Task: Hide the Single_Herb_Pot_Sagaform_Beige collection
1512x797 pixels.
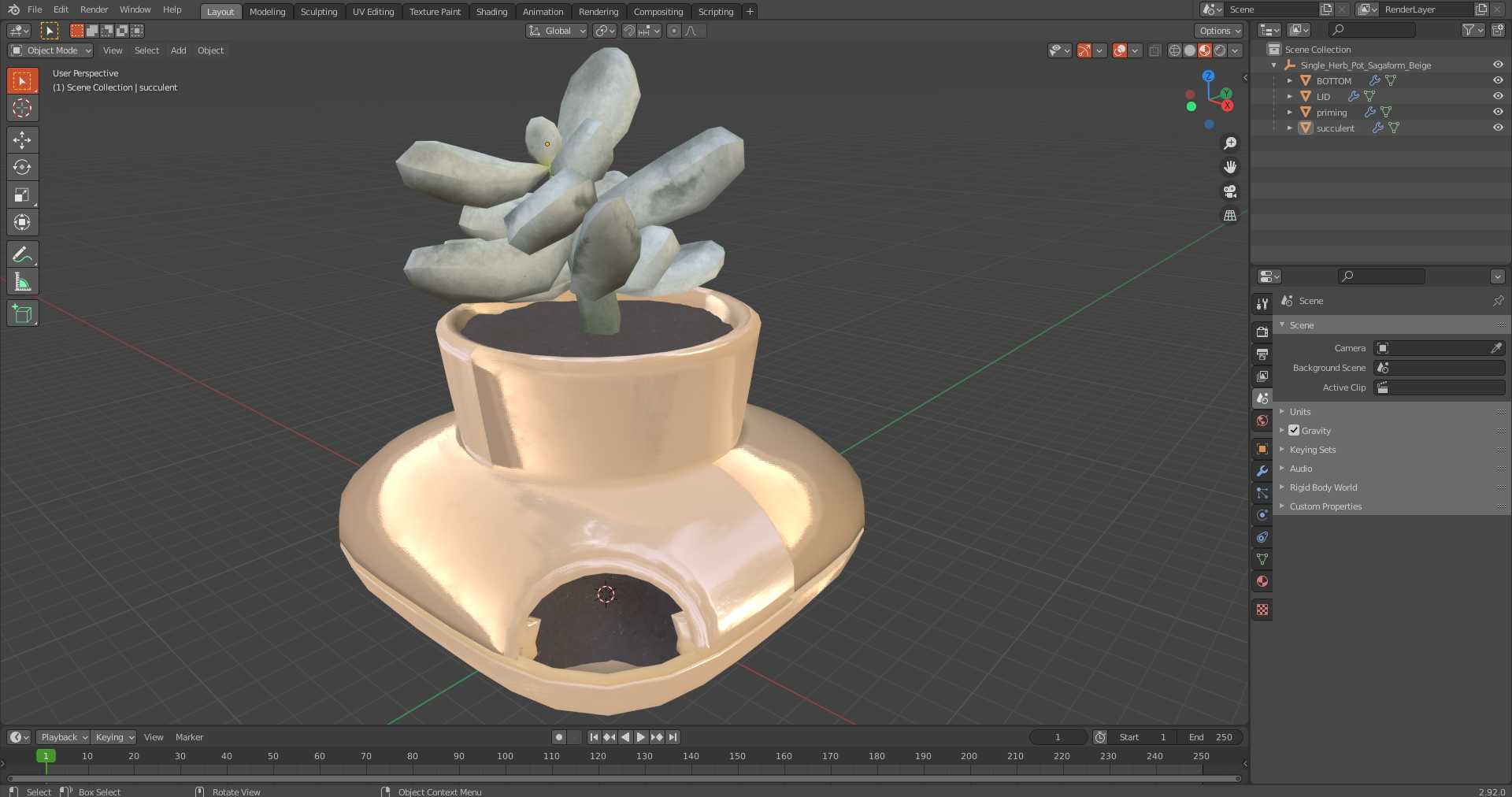Action: point(1498,65)
